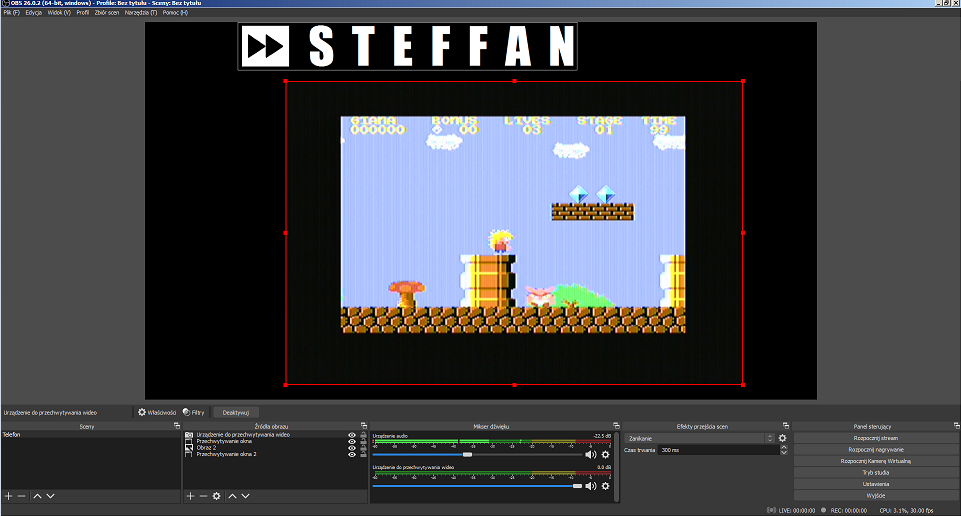
Task: Select the Telefon scene
Action: (91, 434)
